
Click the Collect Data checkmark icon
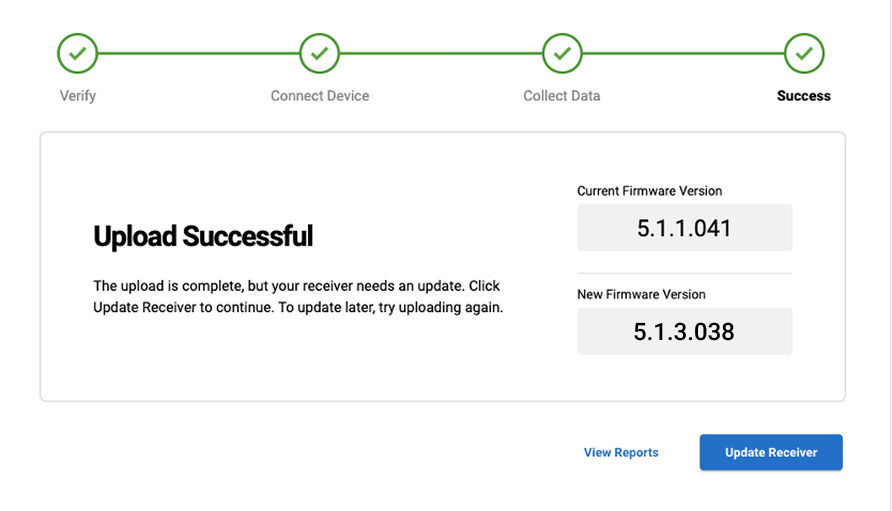coord(562,53)
